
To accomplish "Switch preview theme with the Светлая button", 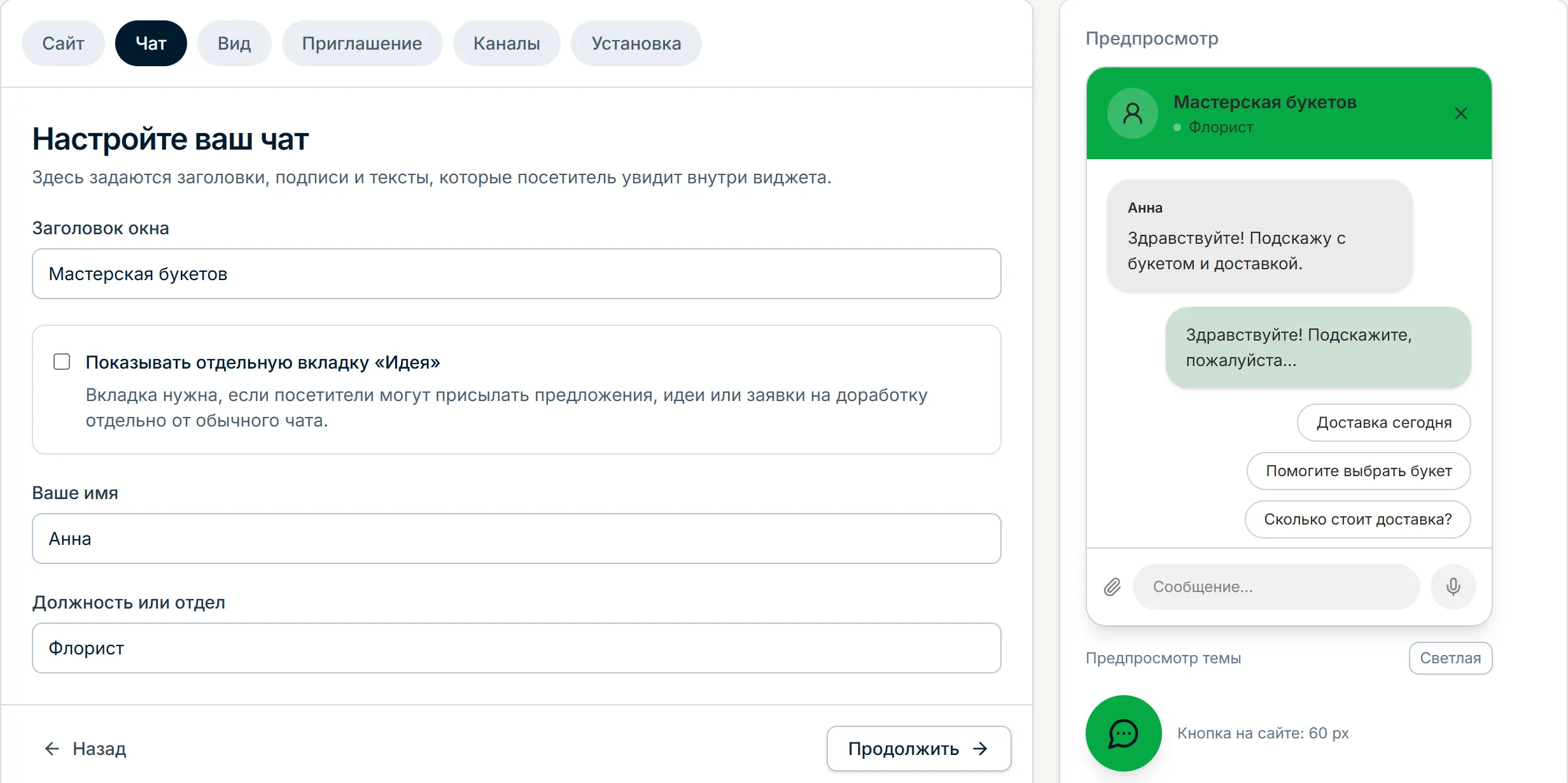I will click(1450, 658).
